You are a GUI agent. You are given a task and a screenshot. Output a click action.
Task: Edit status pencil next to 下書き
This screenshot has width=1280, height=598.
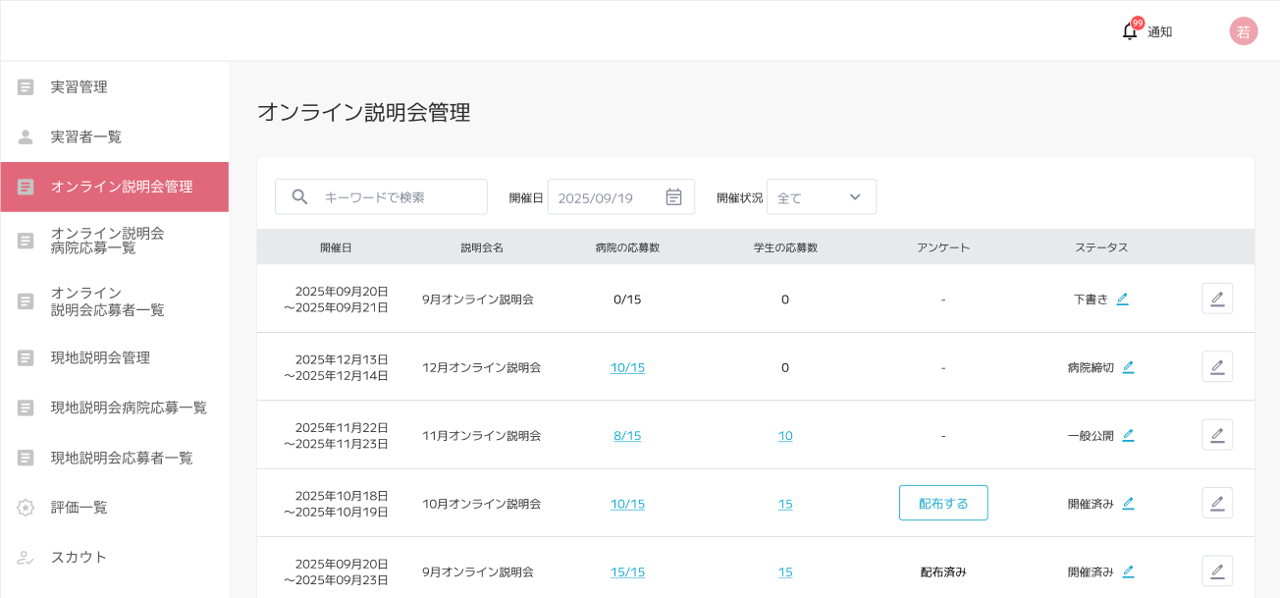[x=1122, y=299]
